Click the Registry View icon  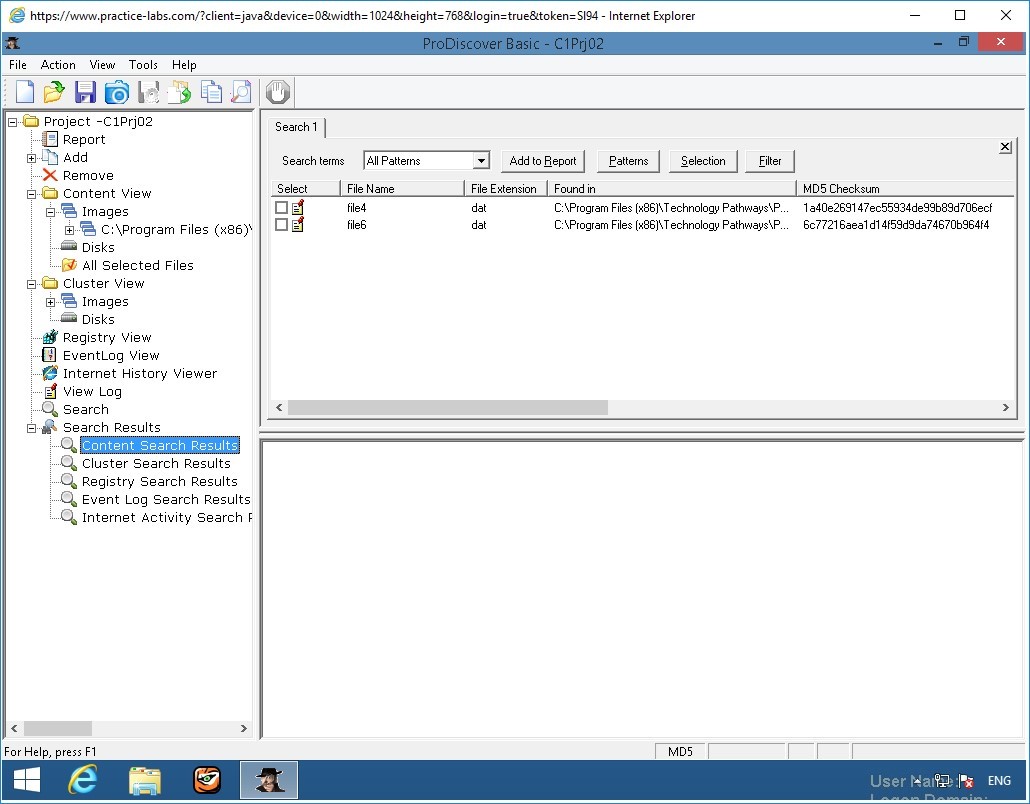click(x=50, y=337)
